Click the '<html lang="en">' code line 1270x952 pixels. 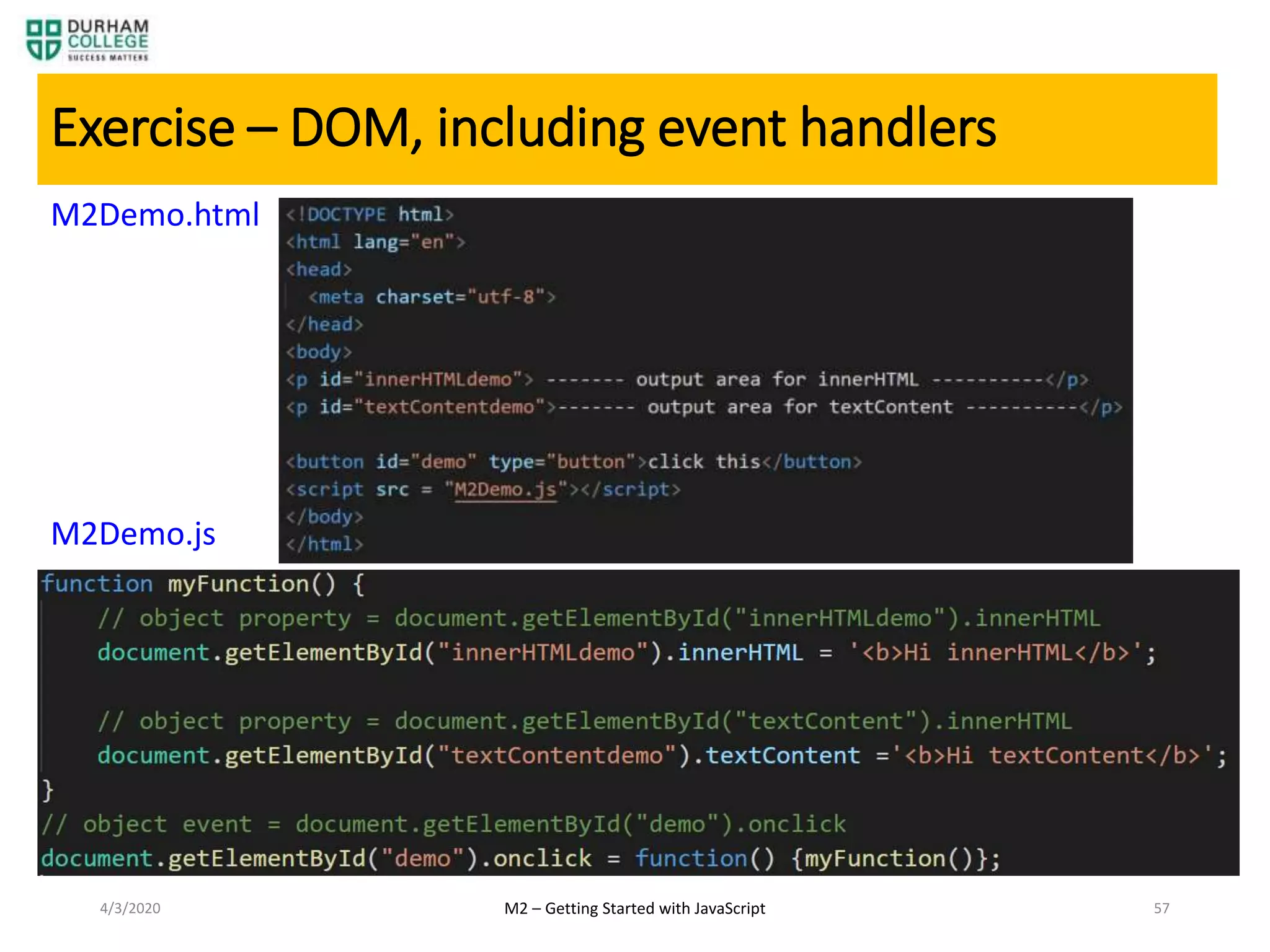click(x=375, y=242)
